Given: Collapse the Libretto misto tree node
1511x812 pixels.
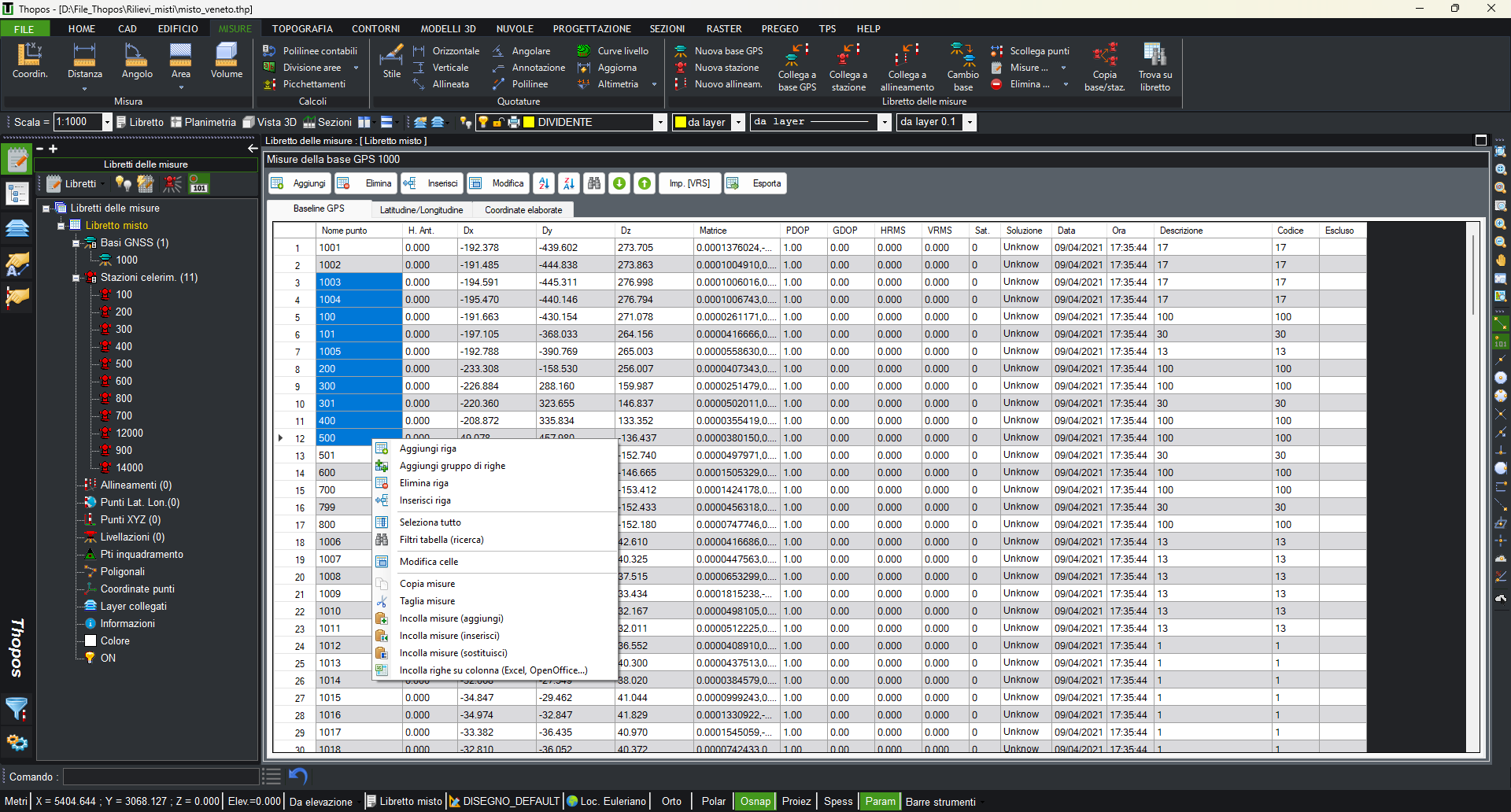Looking at the screenshot, I should 61,226.
